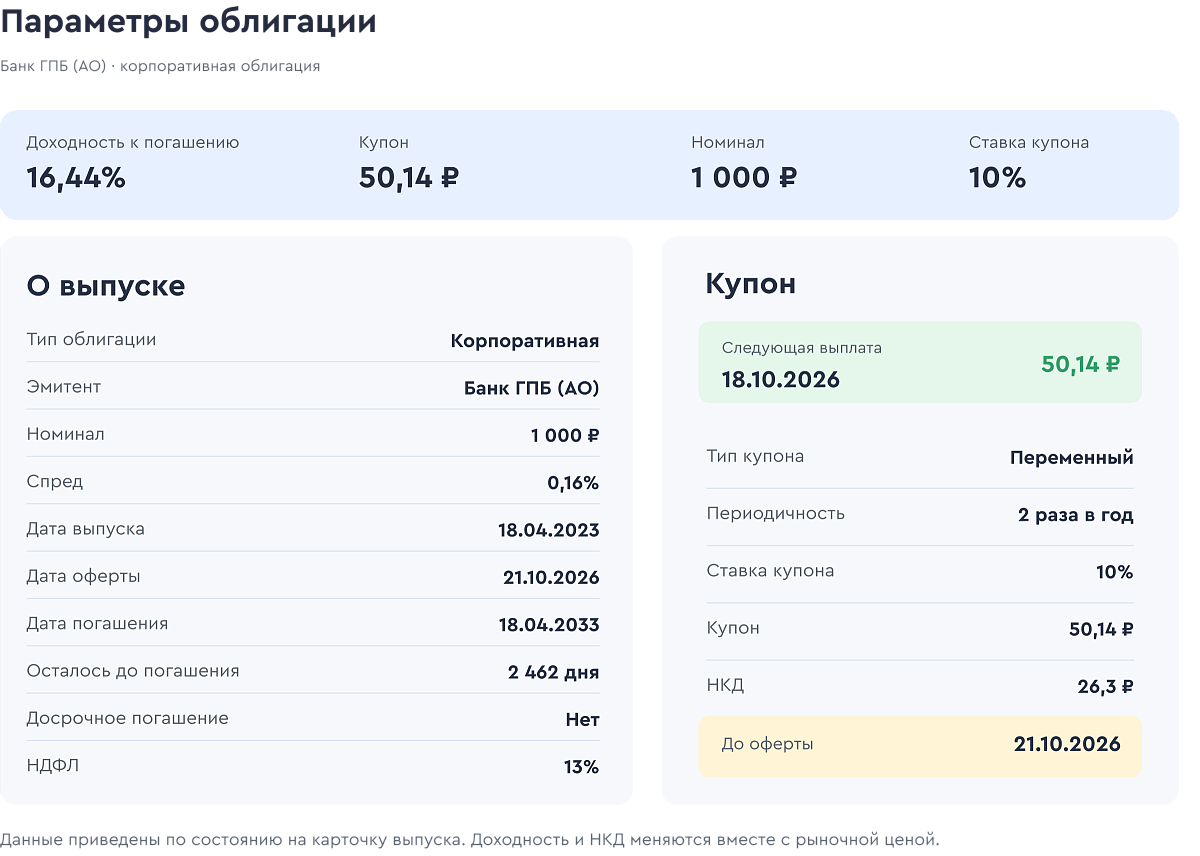Click the Купон 50,14 ₽ summary value
Screen dimensions: 1200x856
[409, 178]
